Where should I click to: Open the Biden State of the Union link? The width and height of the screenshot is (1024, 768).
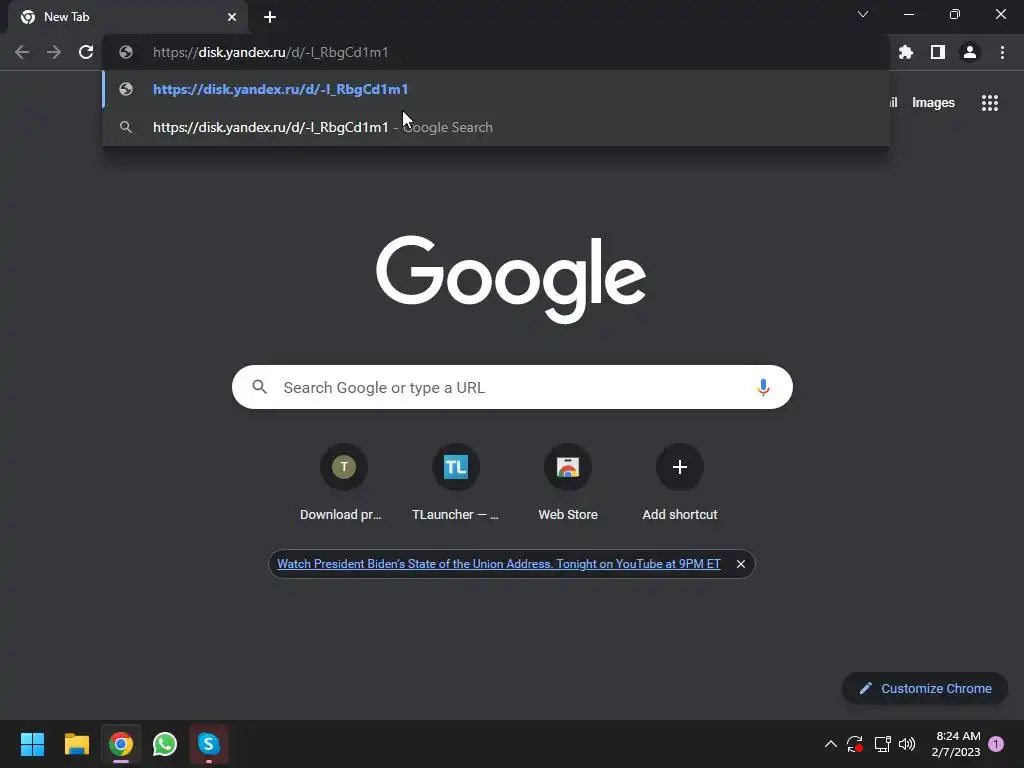(x=499, y=564)
